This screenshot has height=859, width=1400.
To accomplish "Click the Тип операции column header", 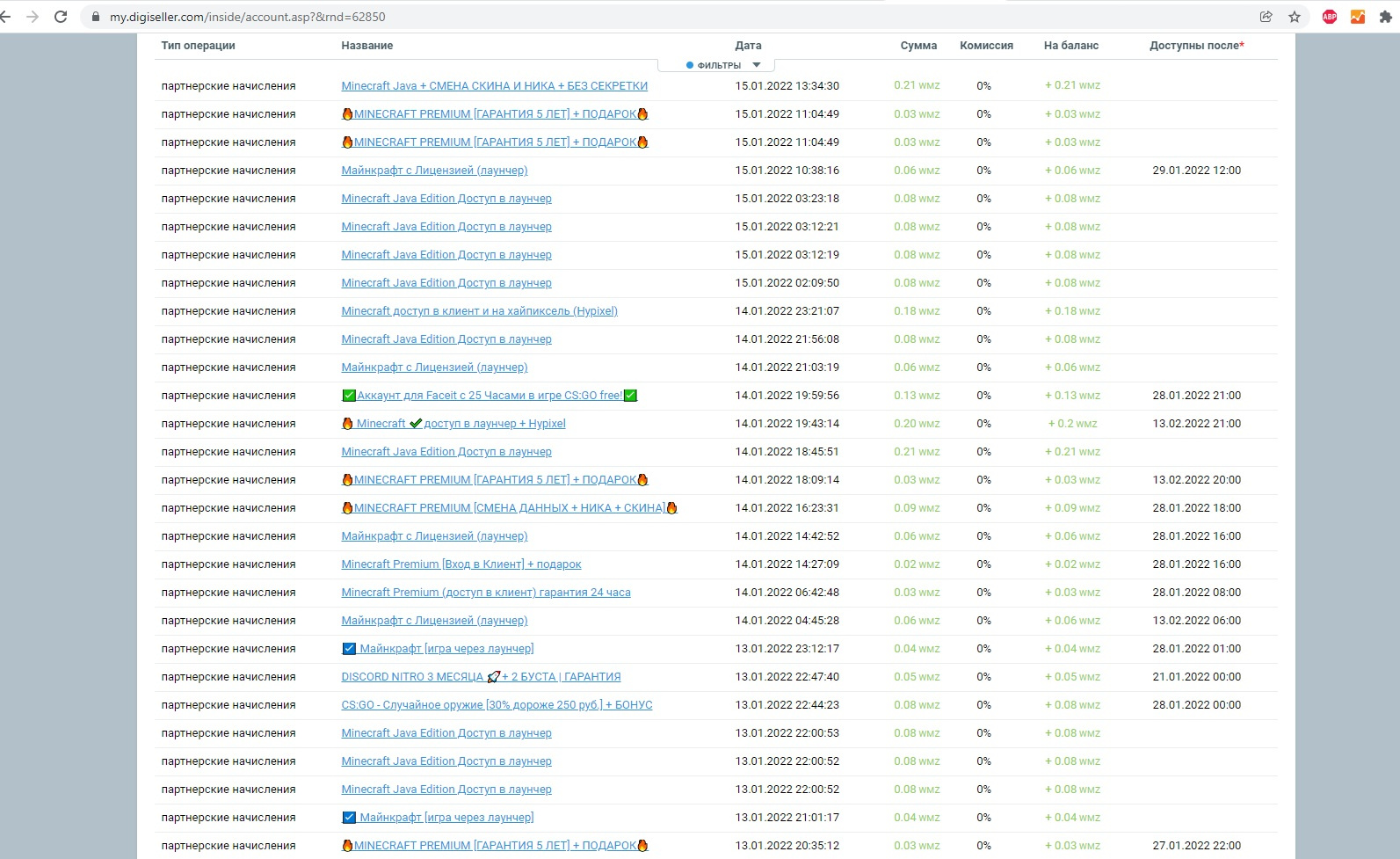I will 198,46.
